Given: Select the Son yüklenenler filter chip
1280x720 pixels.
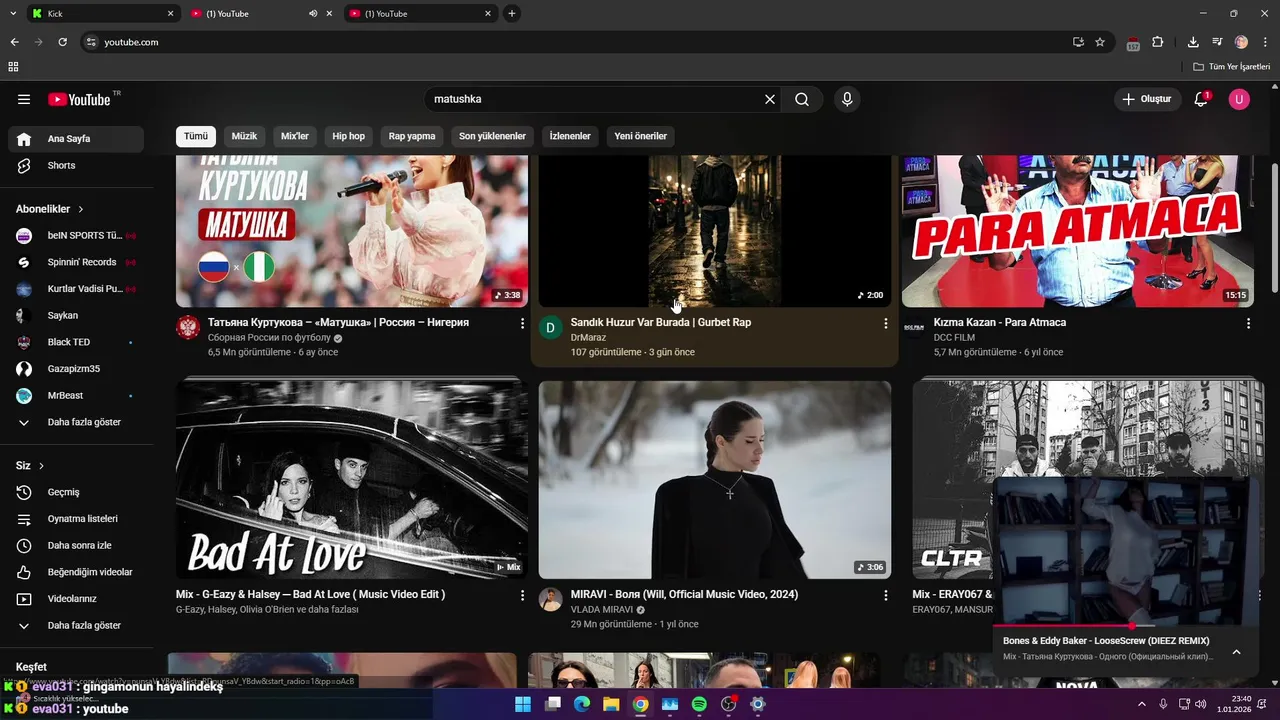Looking at the screenshot, I should click(492, 136).
